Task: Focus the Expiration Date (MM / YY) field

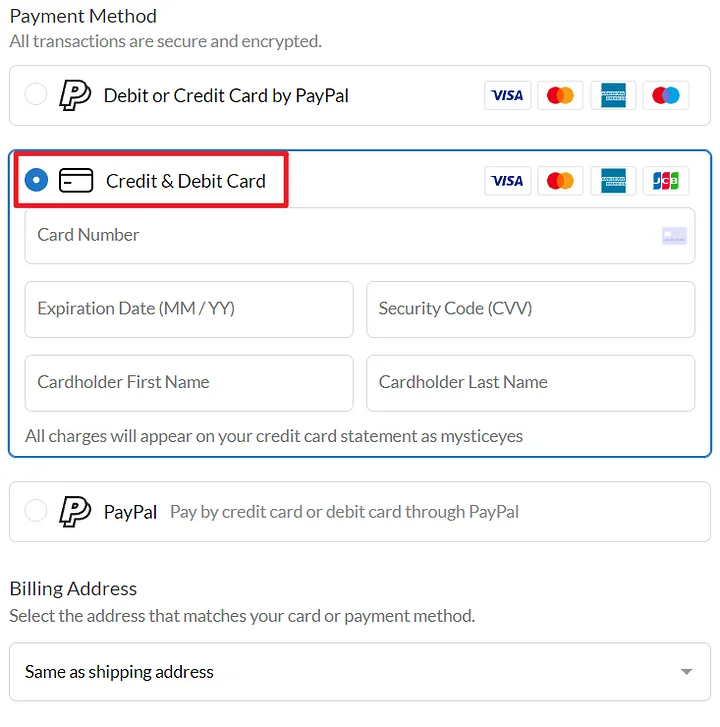Action: point(189,309)
